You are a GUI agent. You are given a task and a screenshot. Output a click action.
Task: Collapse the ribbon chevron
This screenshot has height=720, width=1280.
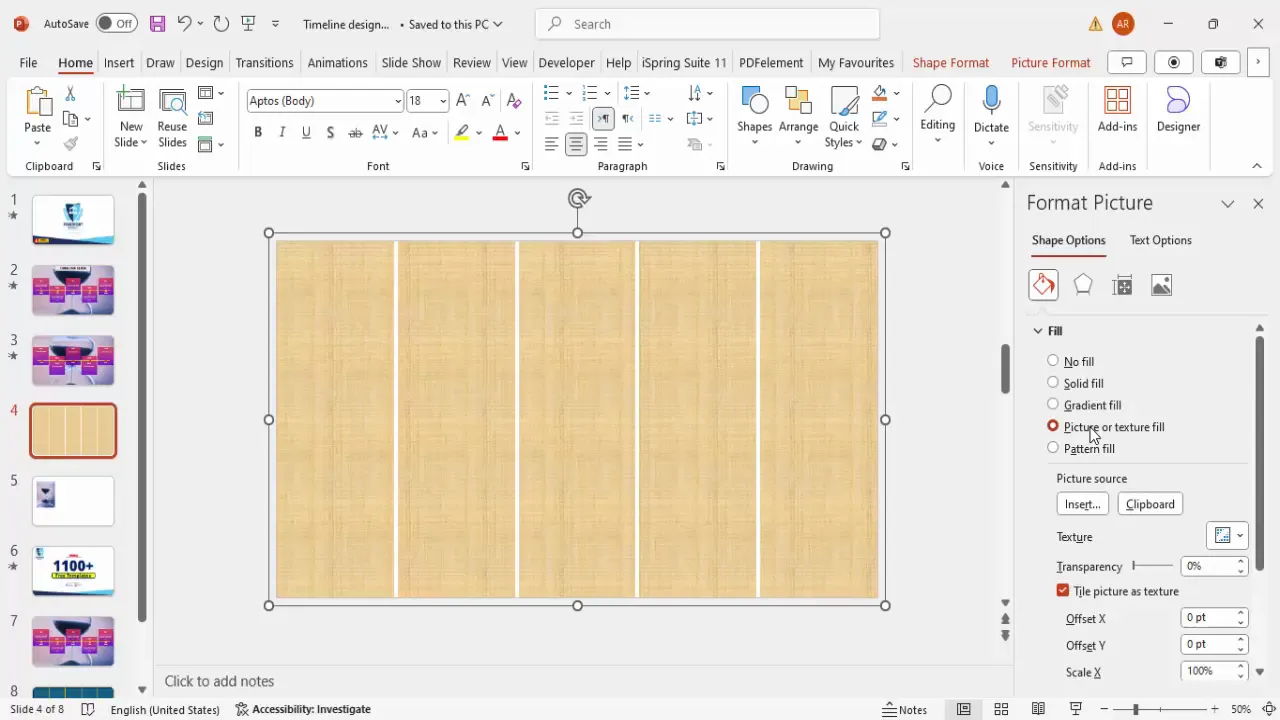(x=1257, y=166)
